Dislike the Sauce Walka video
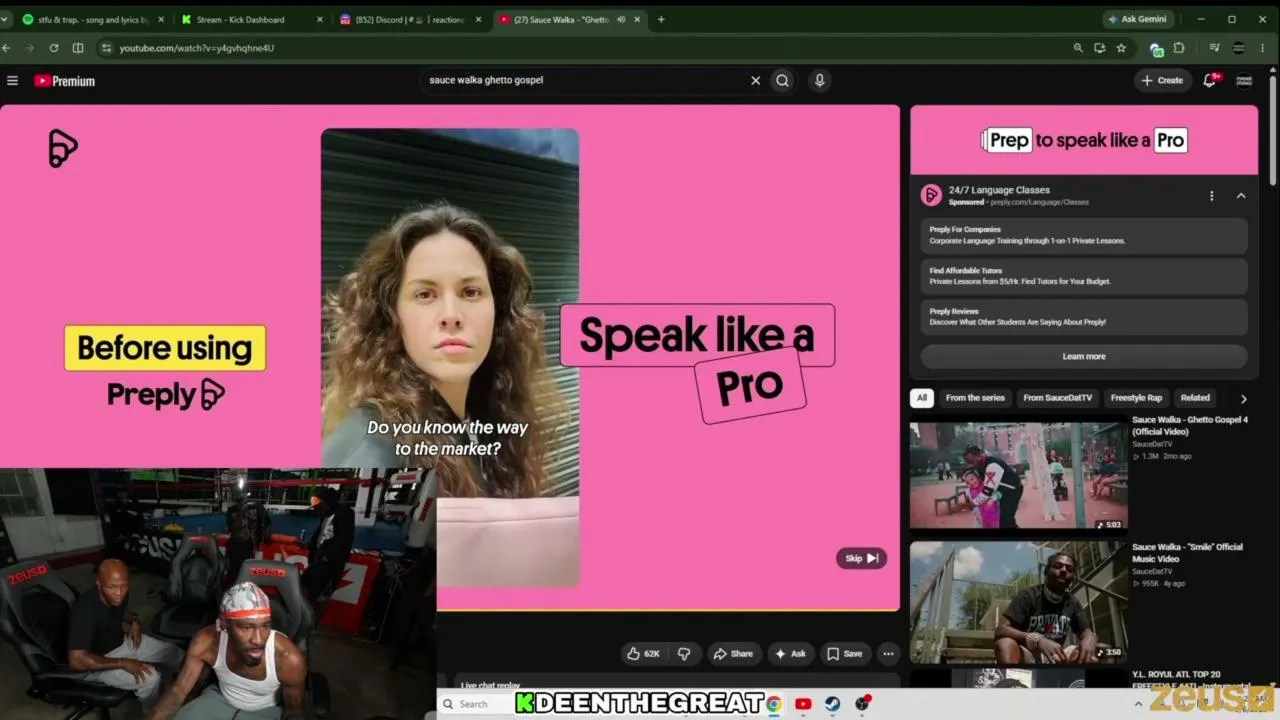This screenshot has height=720, width=1280. click(684, 654)
